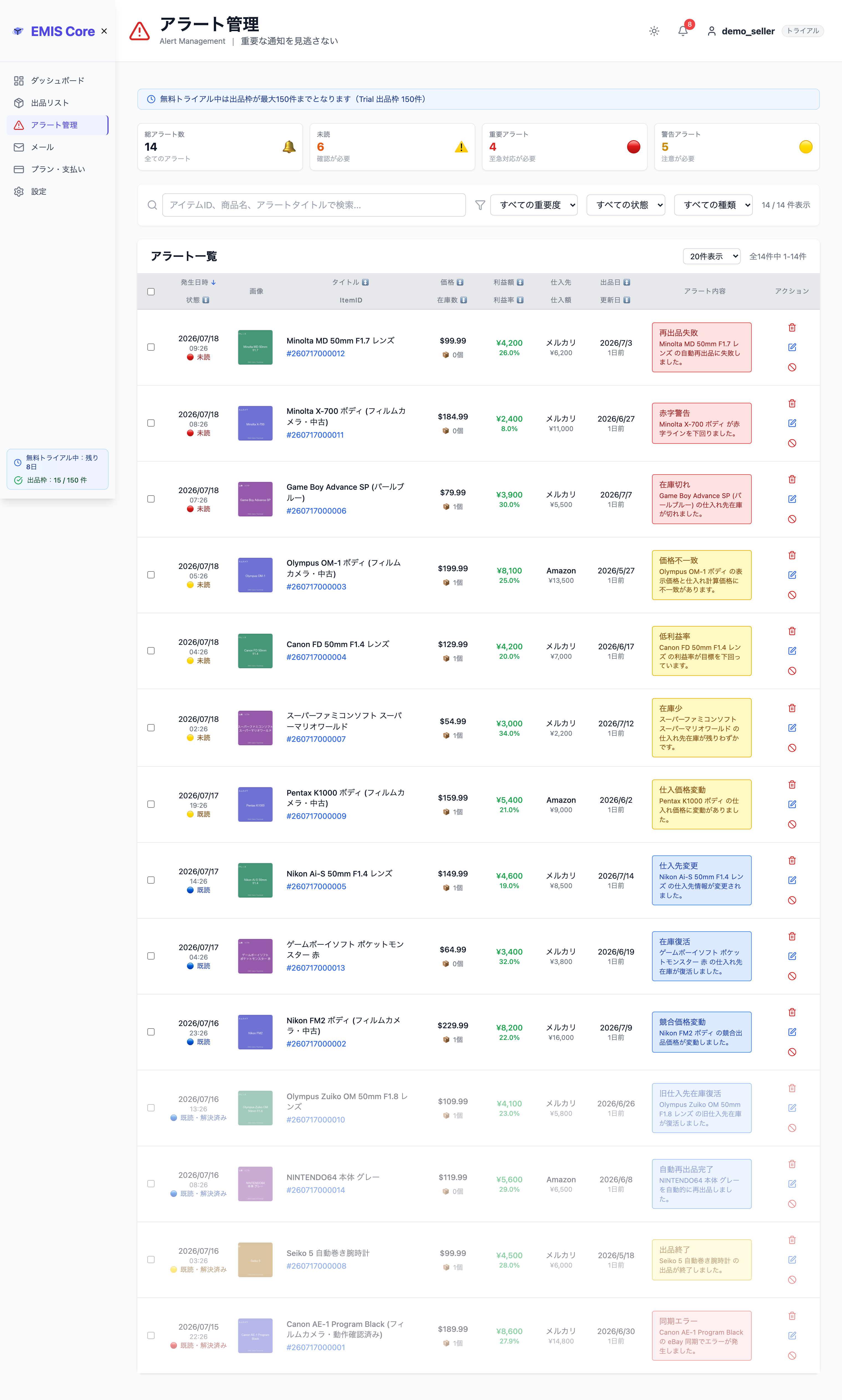Open 出品リスト in sidebar
842x1400 pixels.
[57, 103]
